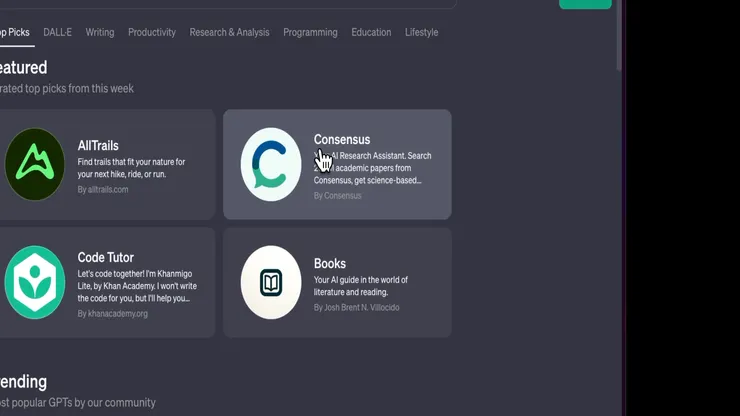
Task: Switch to the Top Picks tab
Action: [15, 32]
